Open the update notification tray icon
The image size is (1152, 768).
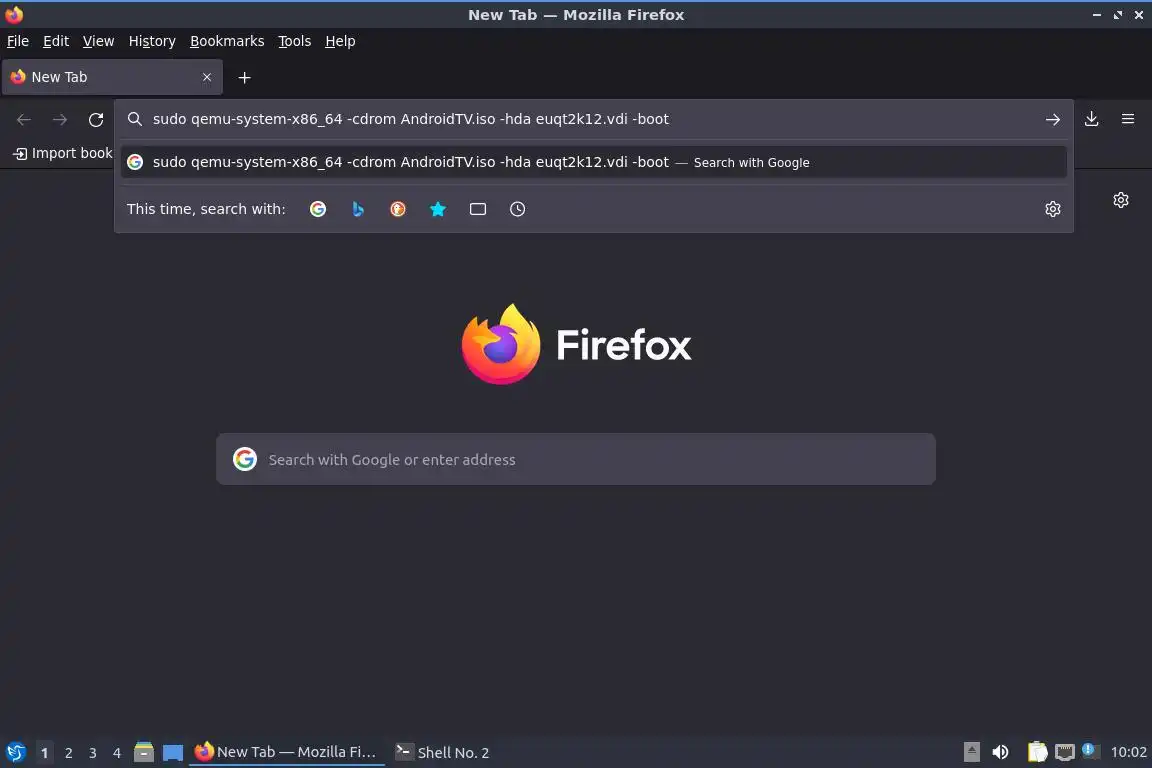coord(1090,750)
